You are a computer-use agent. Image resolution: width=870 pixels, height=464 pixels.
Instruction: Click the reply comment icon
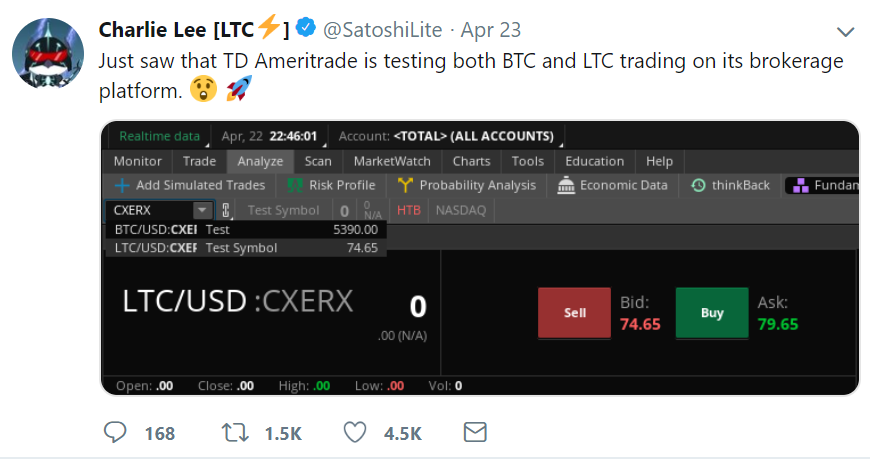117,432
